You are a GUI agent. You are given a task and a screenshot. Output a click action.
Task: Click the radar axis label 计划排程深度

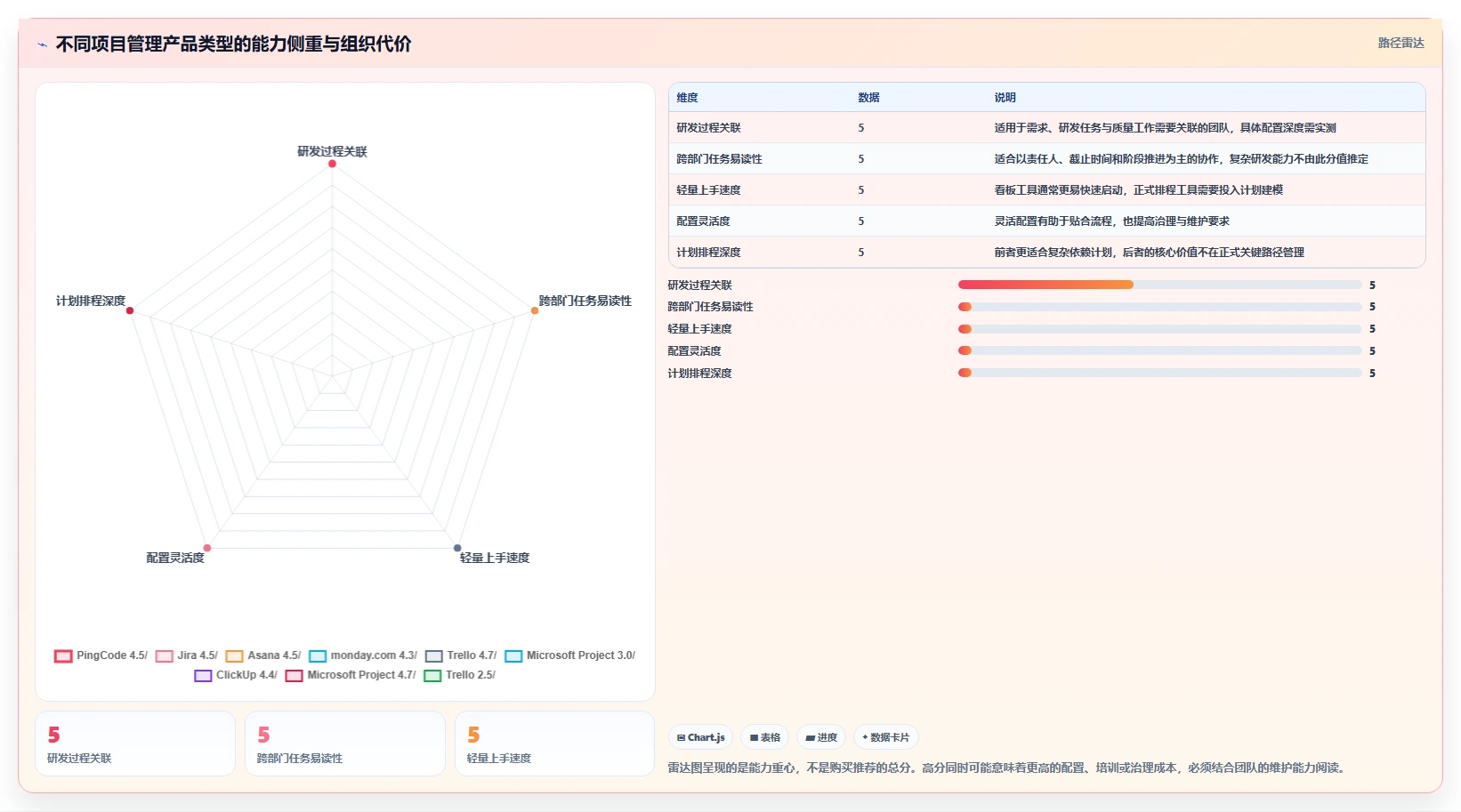tap(91, 301)
